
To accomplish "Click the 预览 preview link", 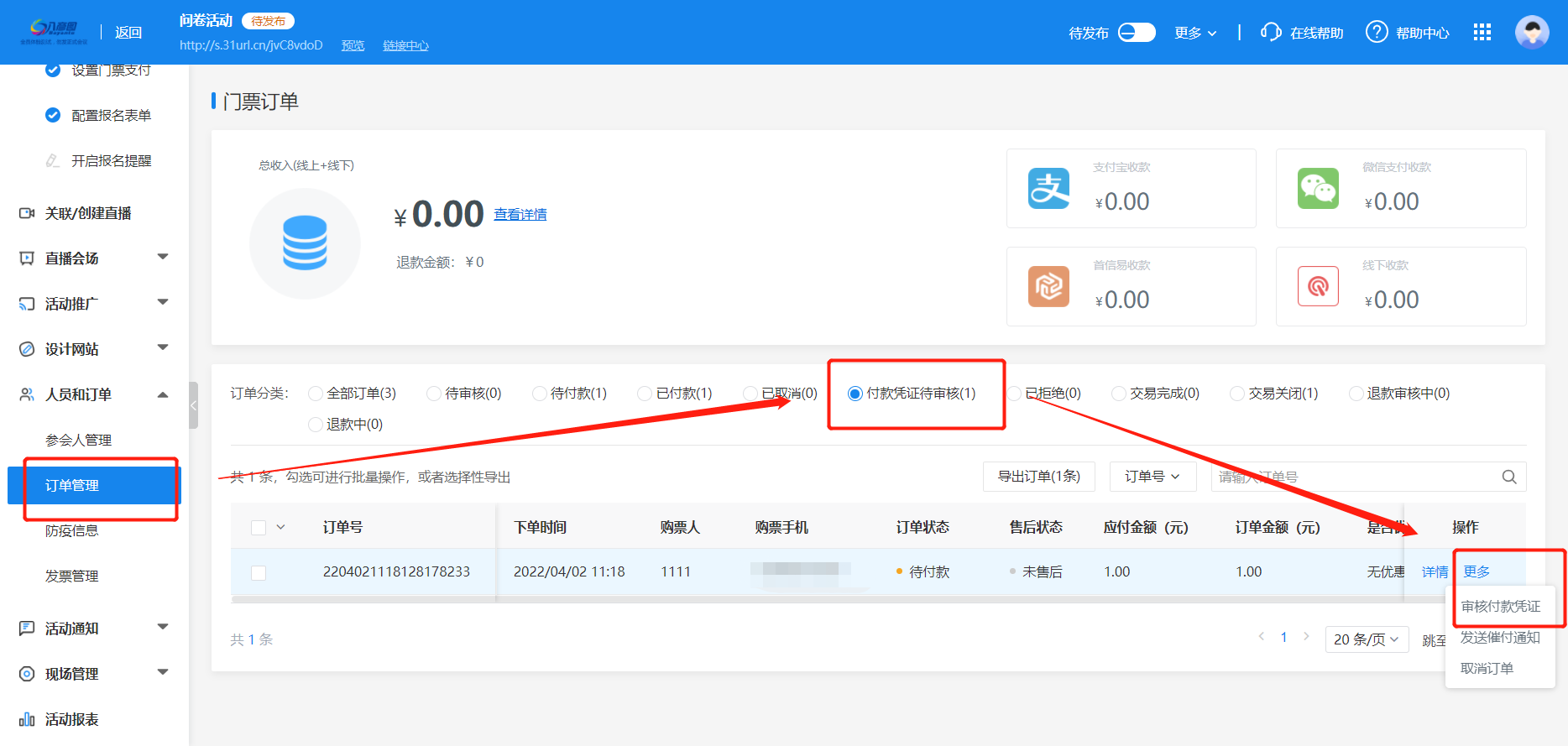I will tap(353, 45).
